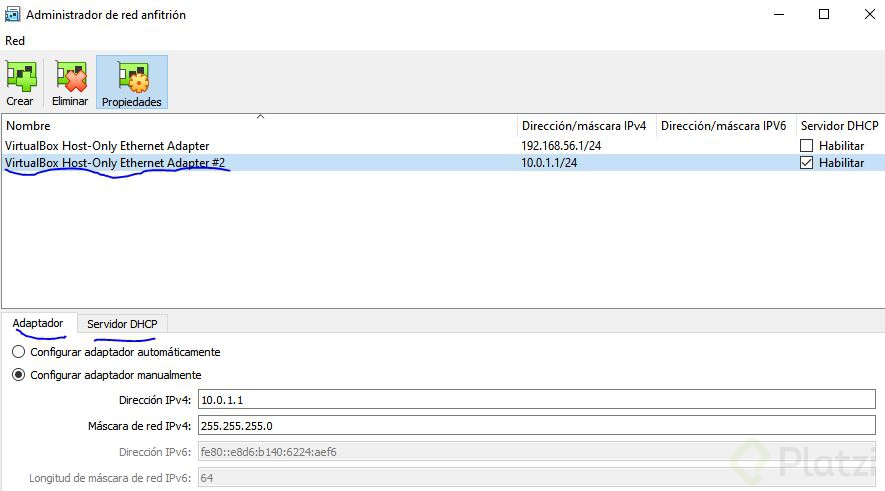885x491 pixels.
Task: Select VirtualBox Host-Only Ethernet Adapter row
Action: point(442,146)
